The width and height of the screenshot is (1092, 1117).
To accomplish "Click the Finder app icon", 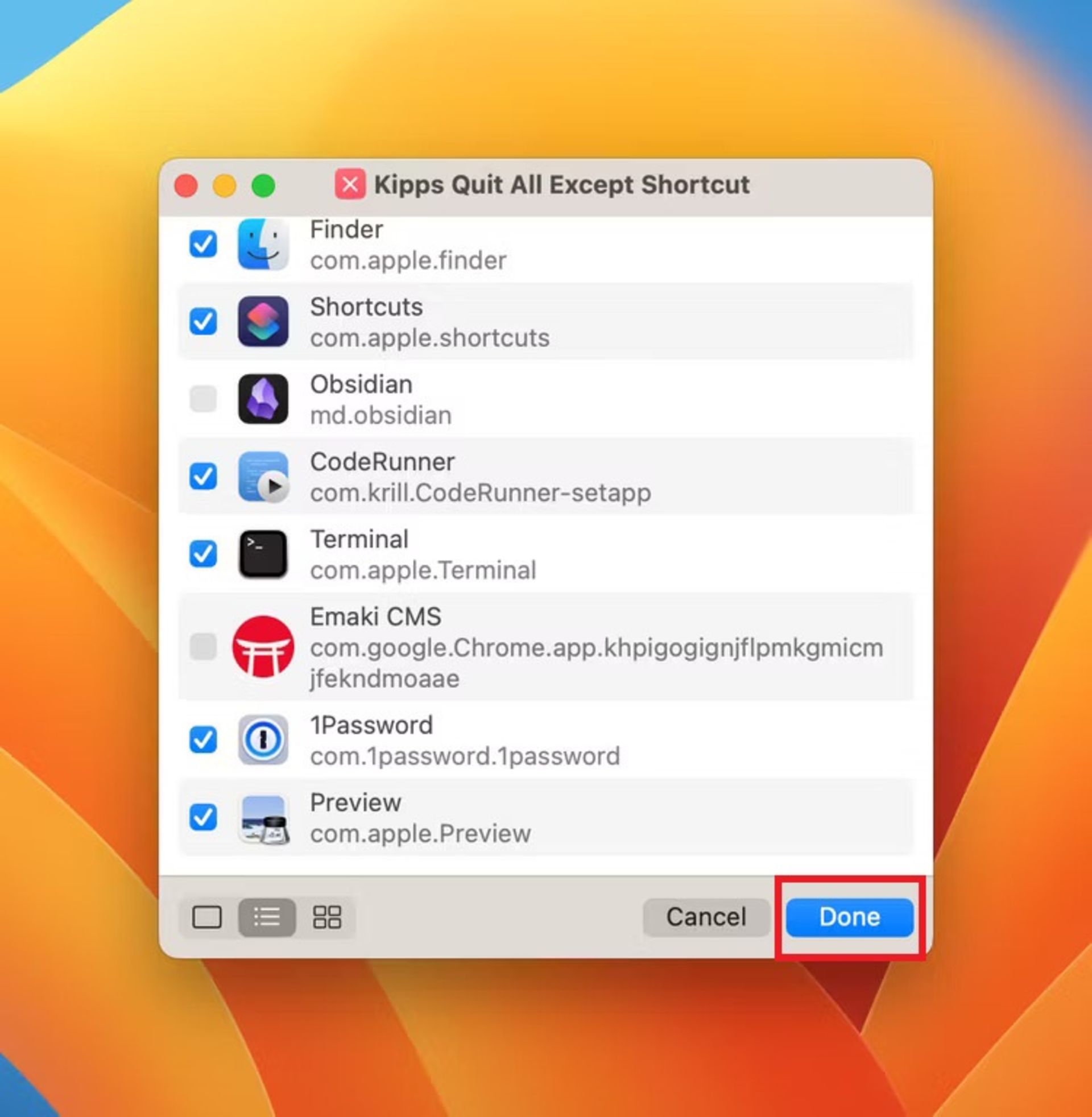I will click(x=263, y=245).
